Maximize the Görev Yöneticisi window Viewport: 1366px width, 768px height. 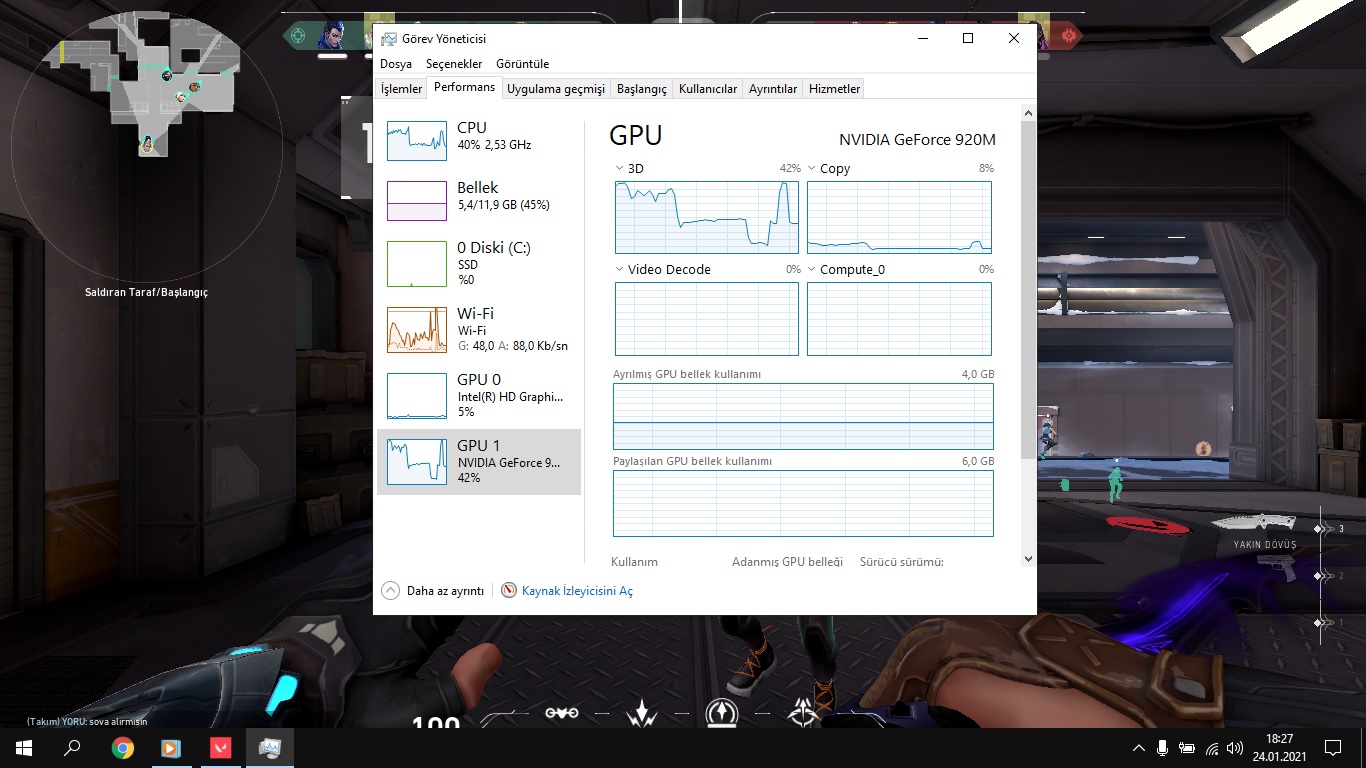pyautogui.click(x=968, y=39)
